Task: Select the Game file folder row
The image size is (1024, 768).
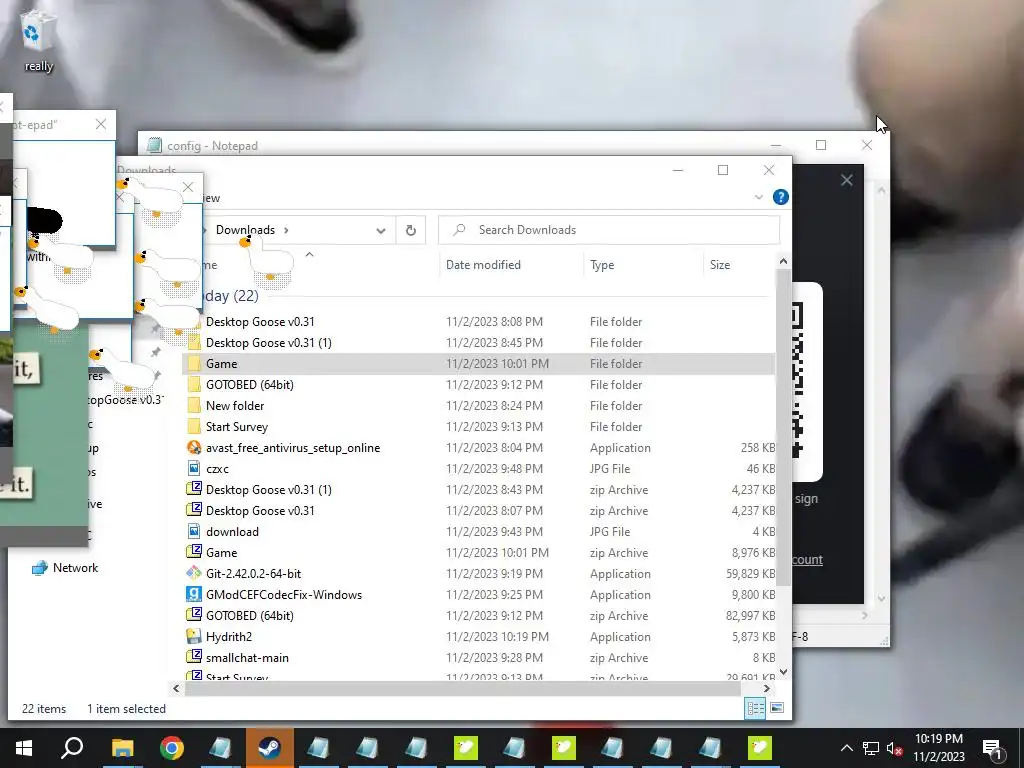Action: pyautogui.click(x=479, y=364)
